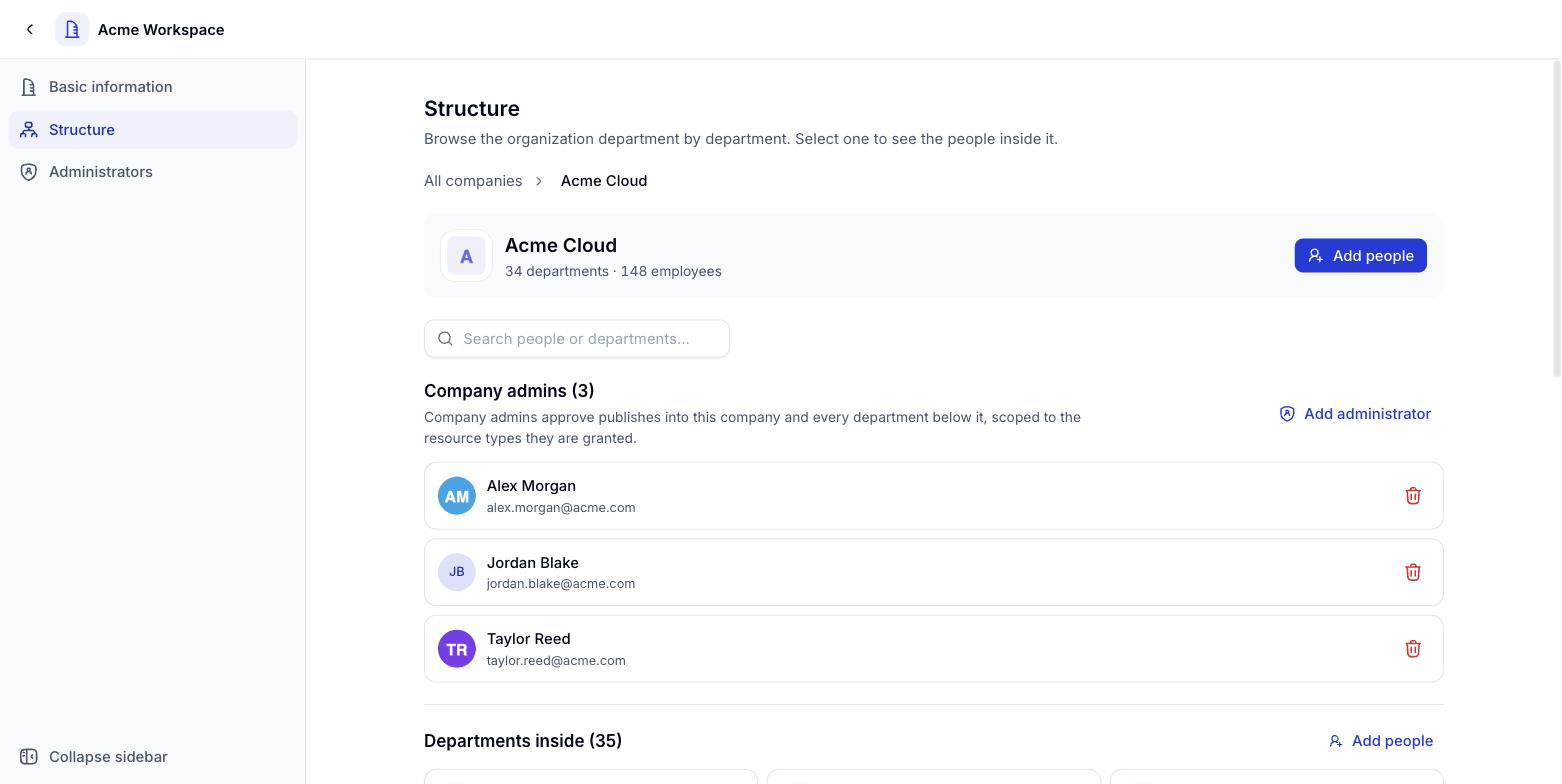Click the Acme Cloud breadcrumb
The image size is (1562, 784).
pos(604,181)
